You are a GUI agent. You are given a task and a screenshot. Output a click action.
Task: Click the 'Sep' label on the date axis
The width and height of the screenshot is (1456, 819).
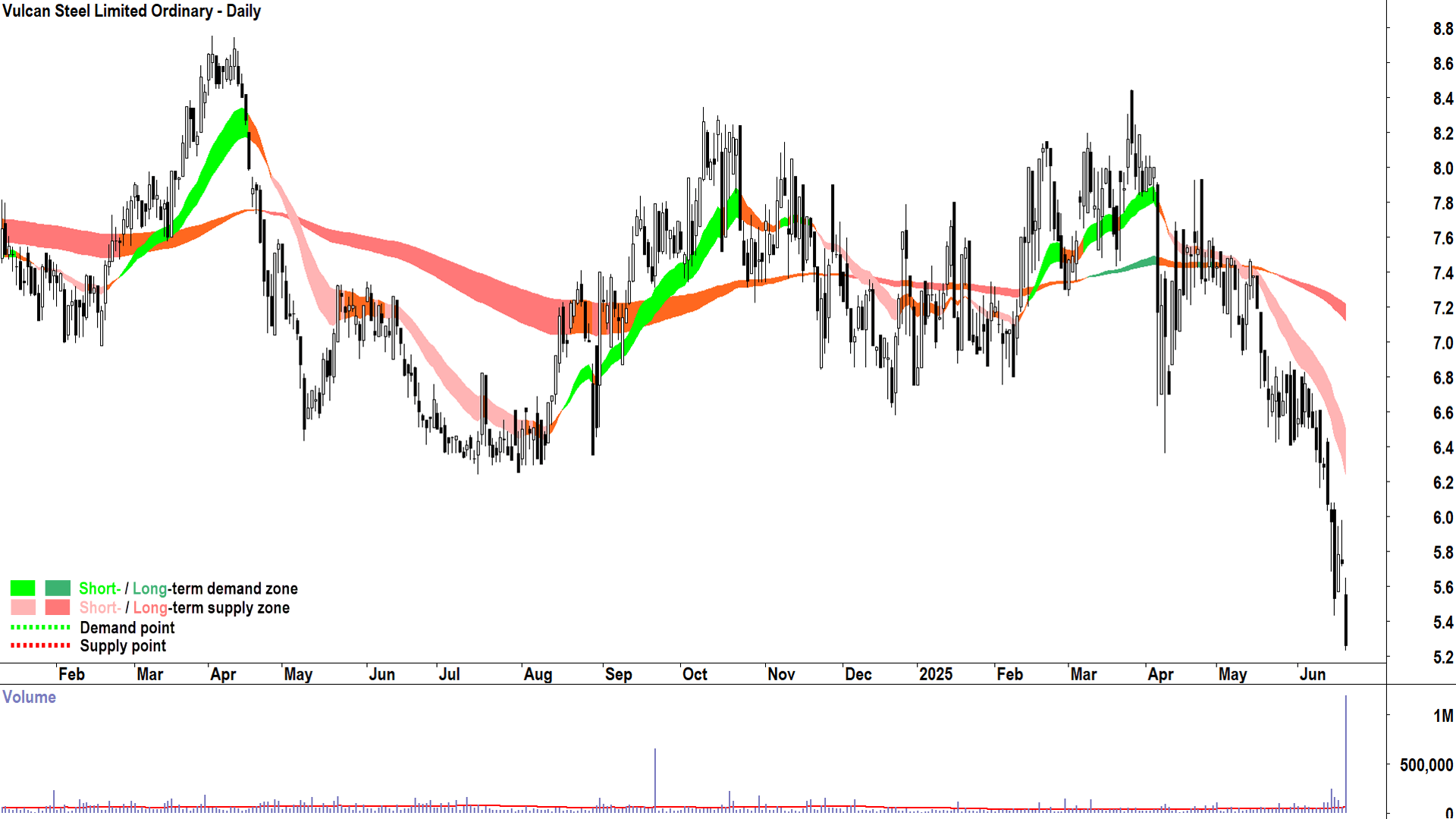[618, 674]
